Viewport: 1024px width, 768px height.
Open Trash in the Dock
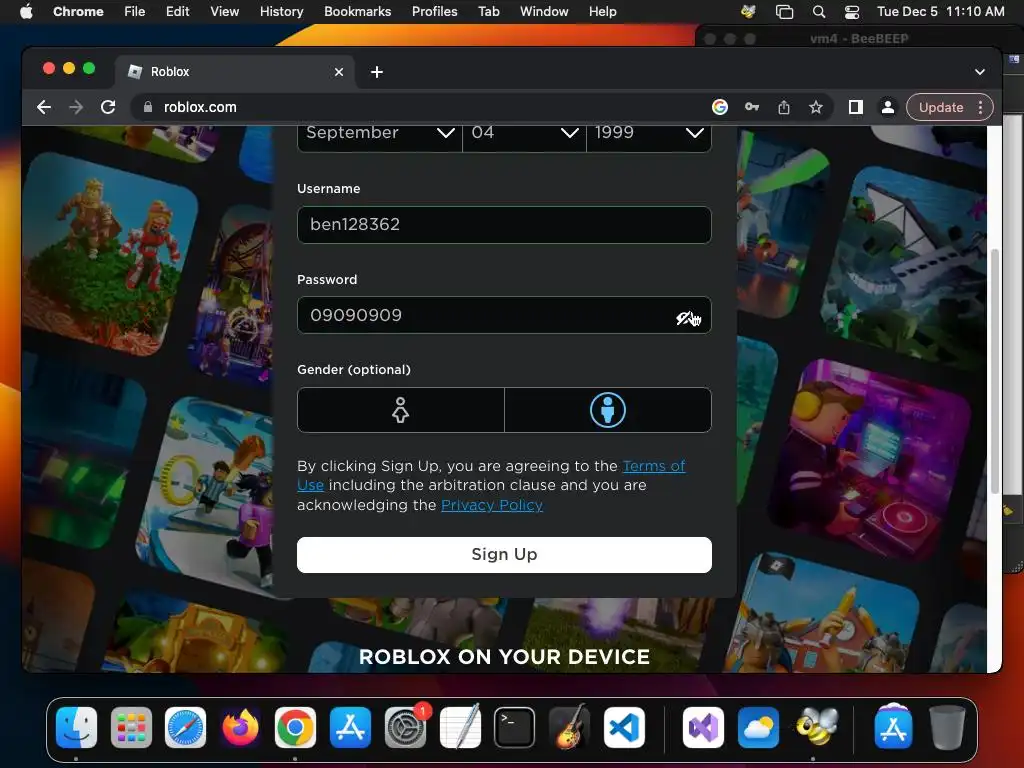point(947,727)
